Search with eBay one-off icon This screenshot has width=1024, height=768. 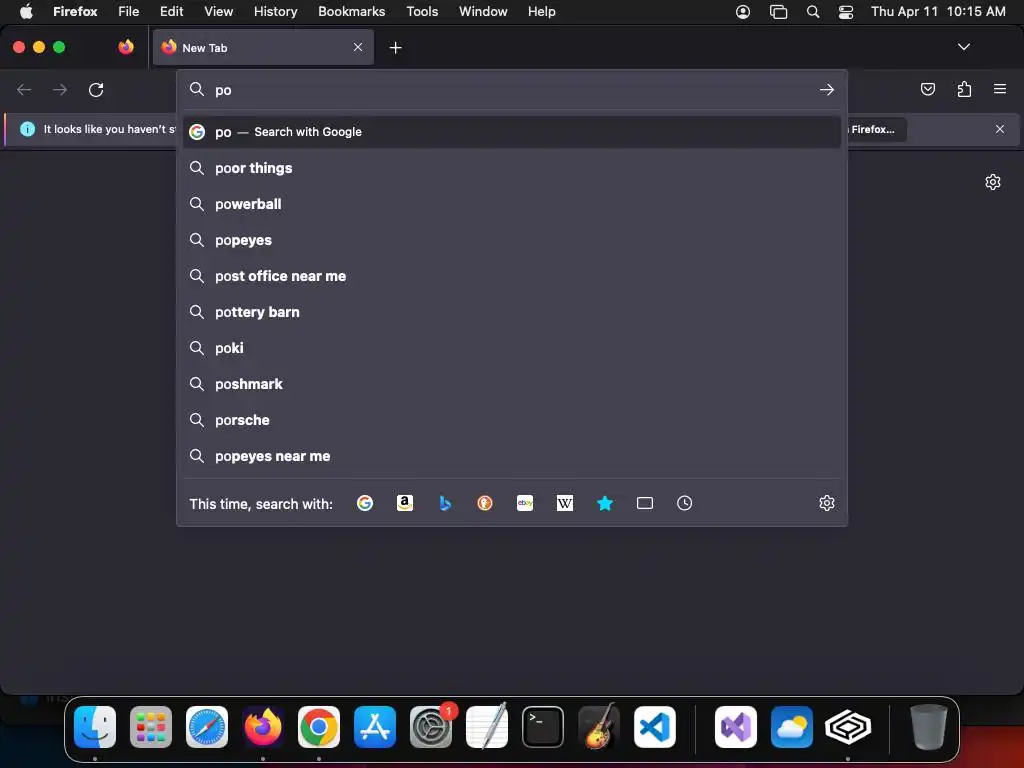525,503
